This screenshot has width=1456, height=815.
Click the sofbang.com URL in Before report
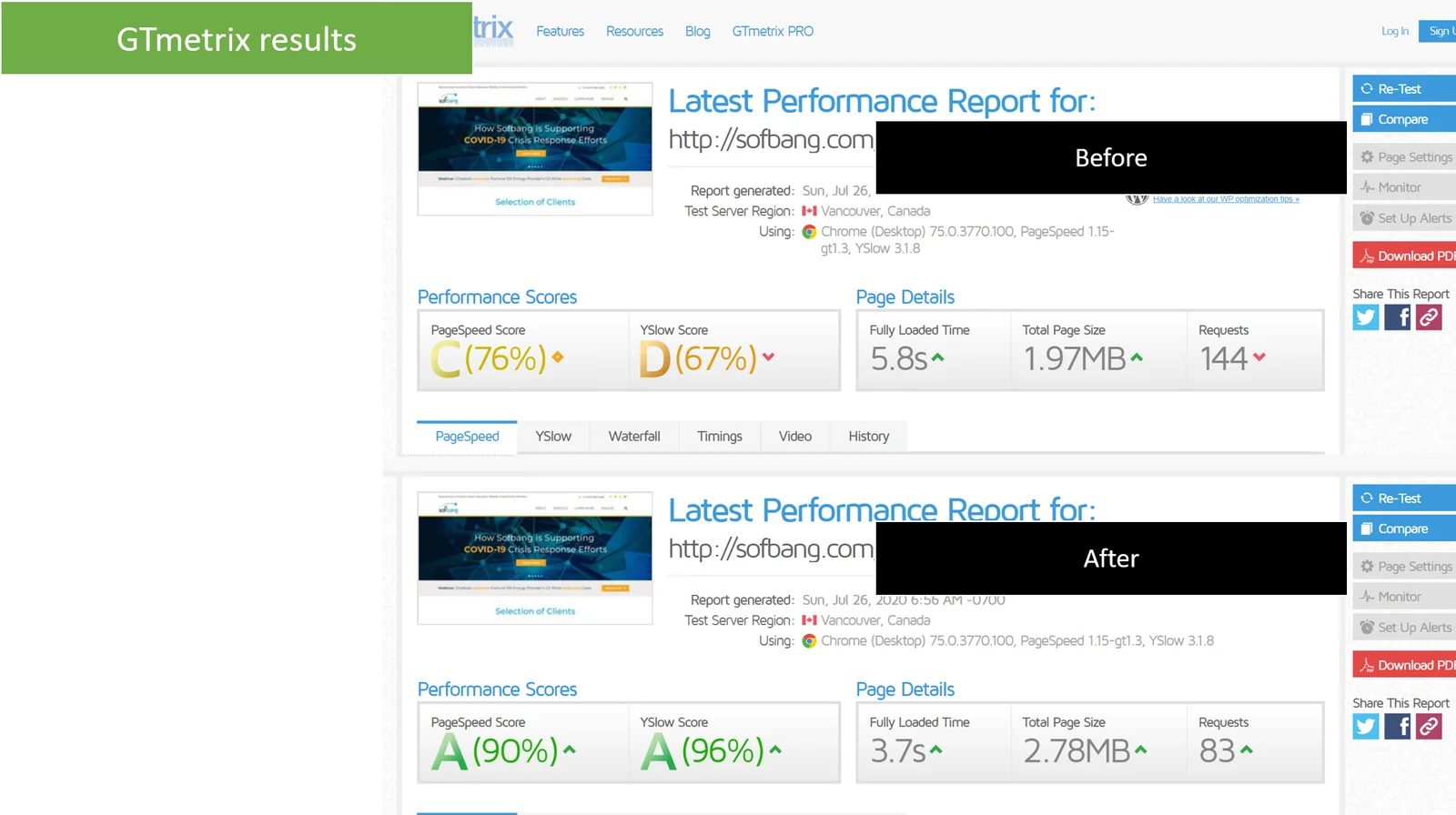tap(772, 139)
